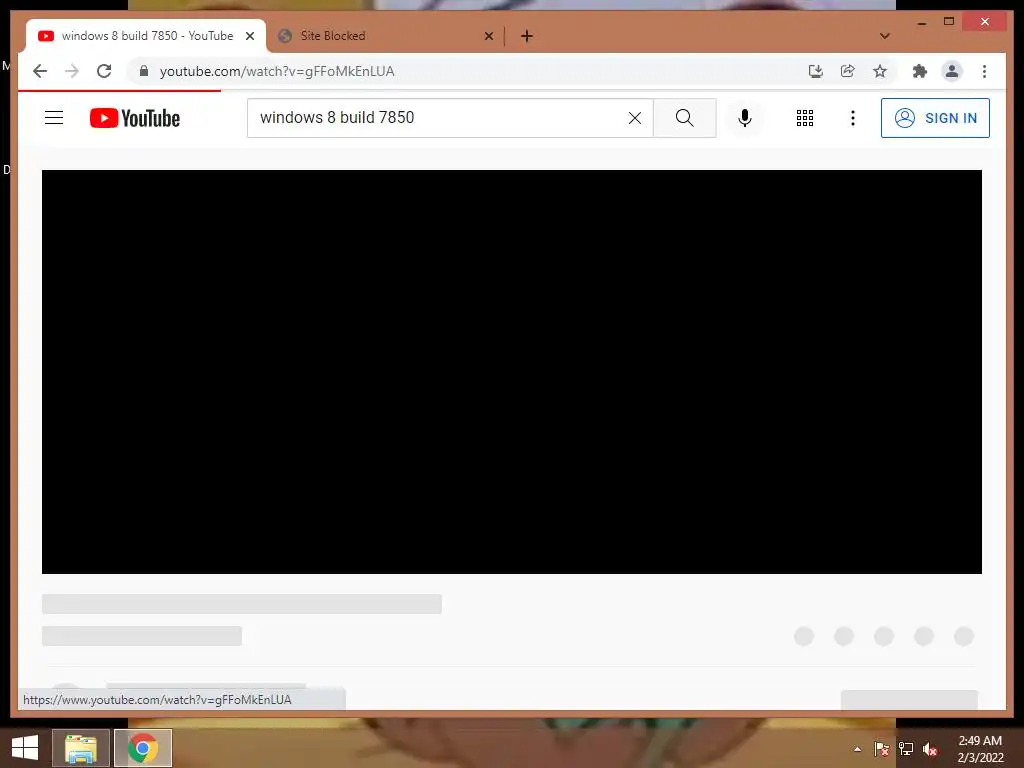This screenshot has height=768, width=1024.
Task: Open the Chrome profile avatar
Action: [x=952, y=71]
